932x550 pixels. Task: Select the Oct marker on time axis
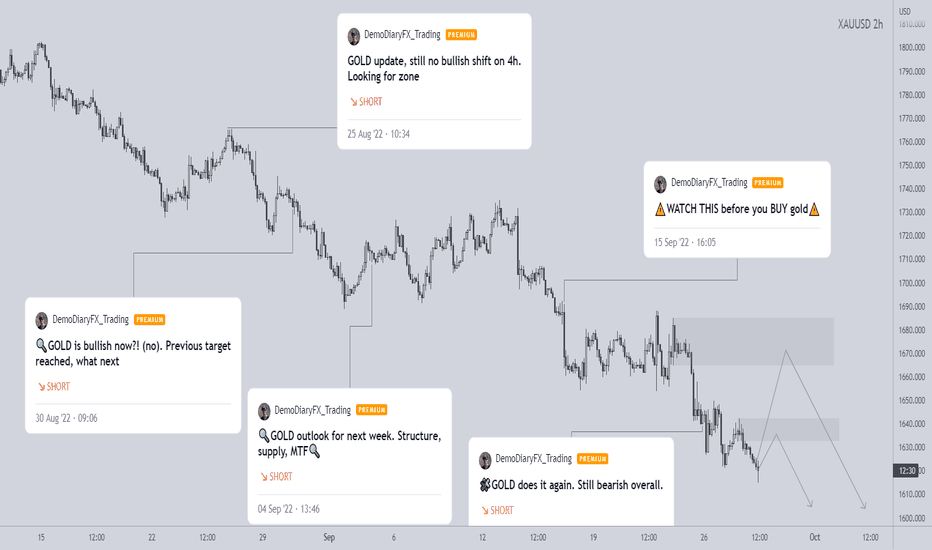pos(814,537)
